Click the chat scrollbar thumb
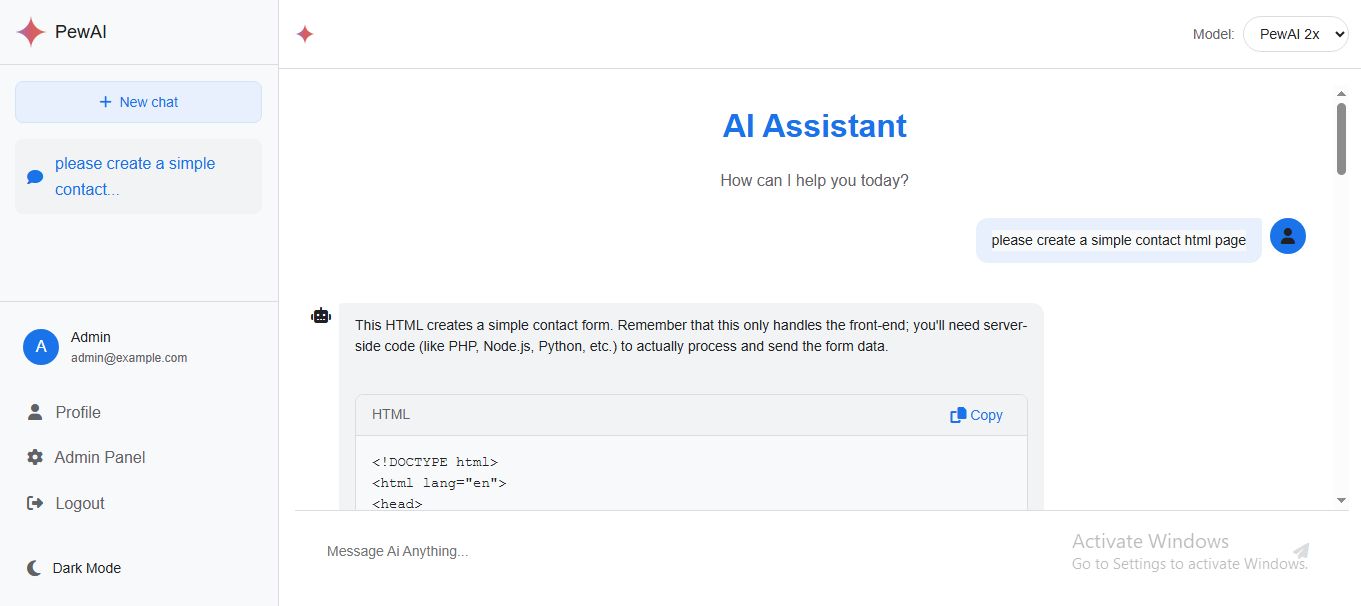This screenshot has width=1361, height=606. pos(1341,138)
